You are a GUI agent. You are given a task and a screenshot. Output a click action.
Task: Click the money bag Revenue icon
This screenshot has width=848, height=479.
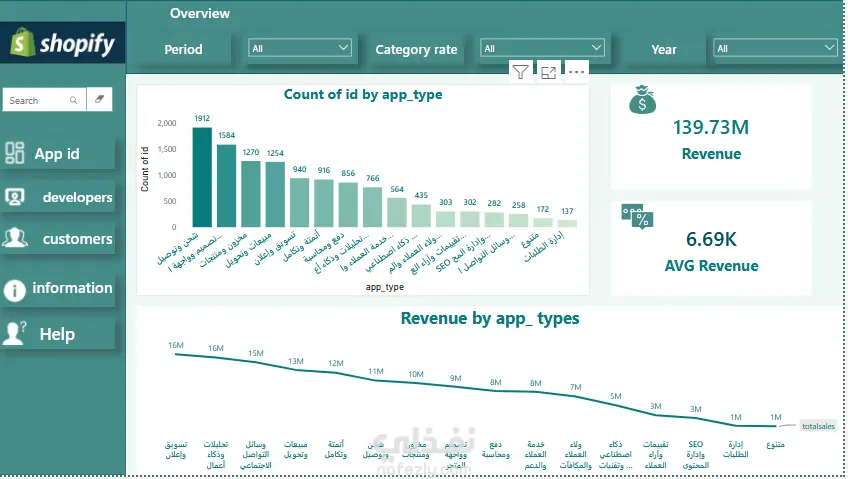642,99
